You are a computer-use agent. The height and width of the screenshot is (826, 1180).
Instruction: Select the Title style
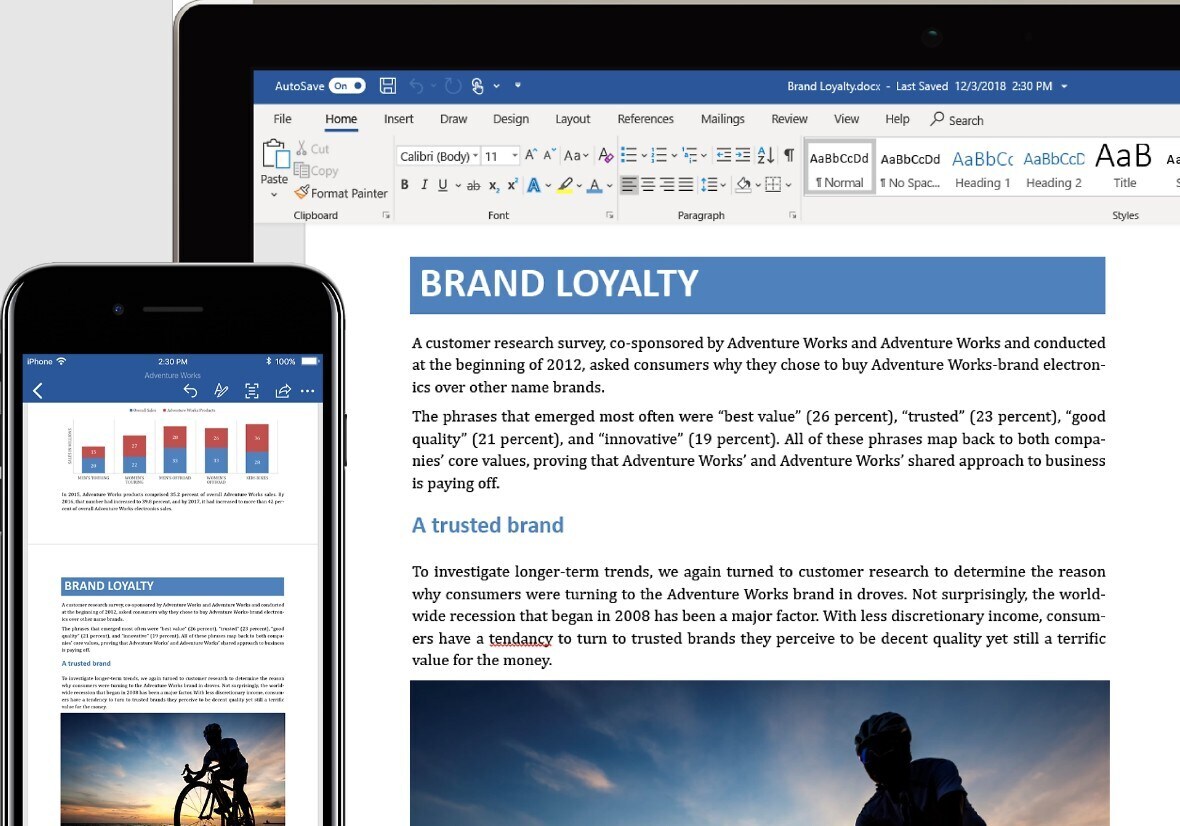tap(1124, 168)
